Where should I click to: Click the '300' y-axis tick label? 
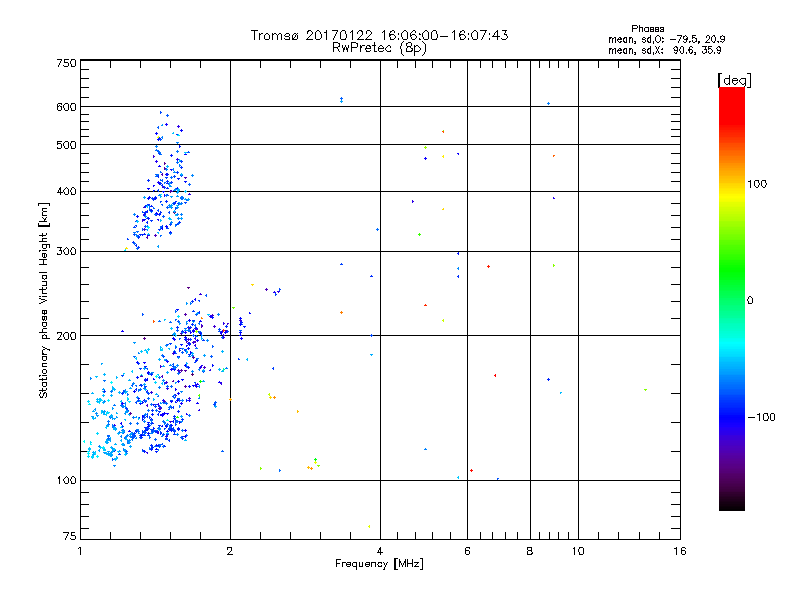[66, 251]
